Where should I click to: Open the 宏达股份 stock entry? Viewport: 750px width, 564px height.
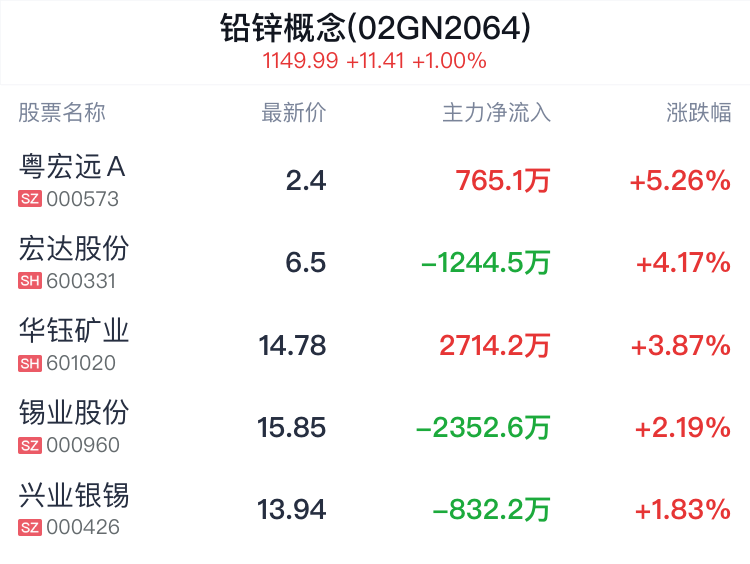coord(375,263)
